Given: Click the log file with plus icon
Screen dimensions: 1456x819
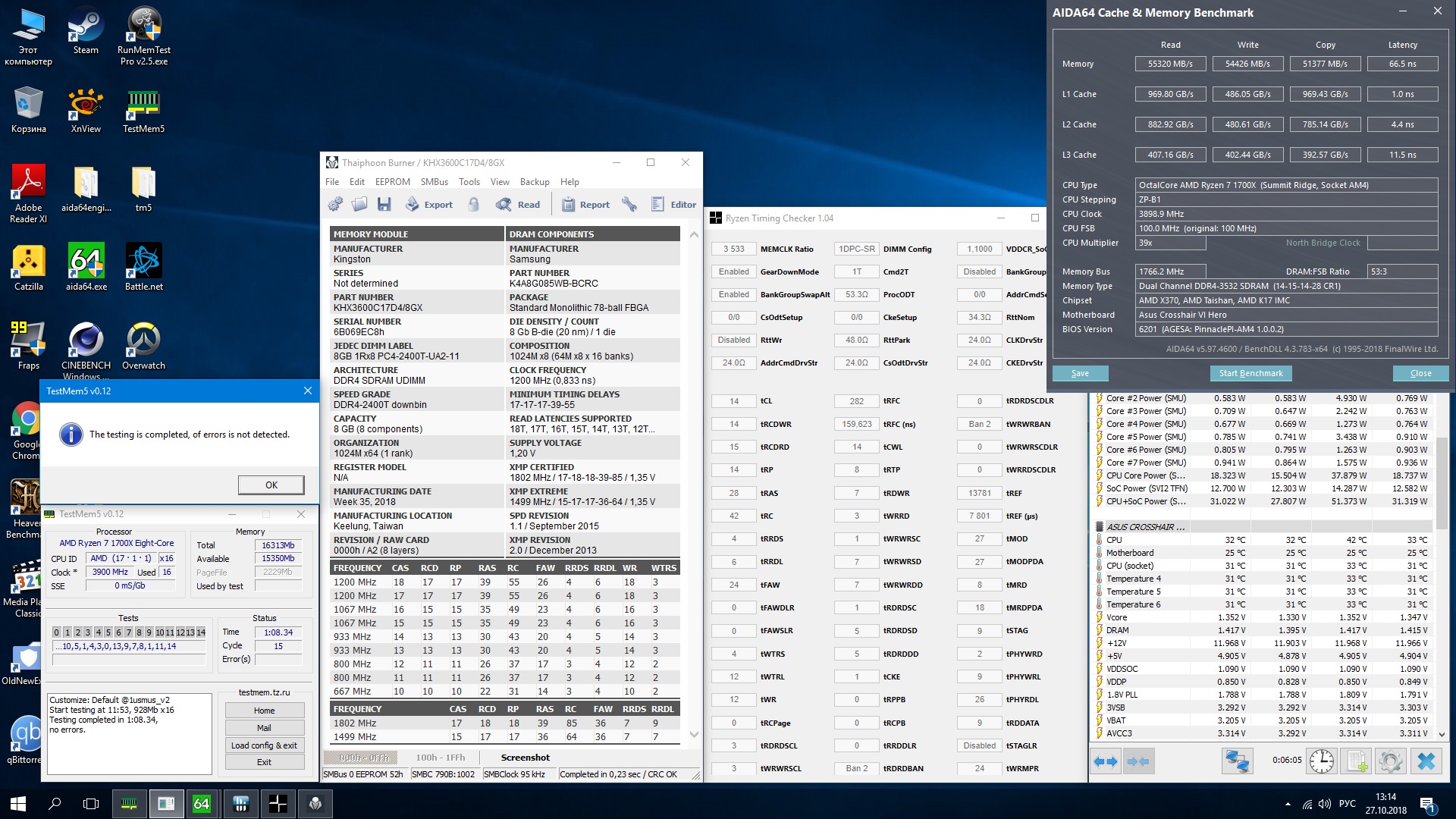Looking at the screenshot, I should (x=1357, y=761).
